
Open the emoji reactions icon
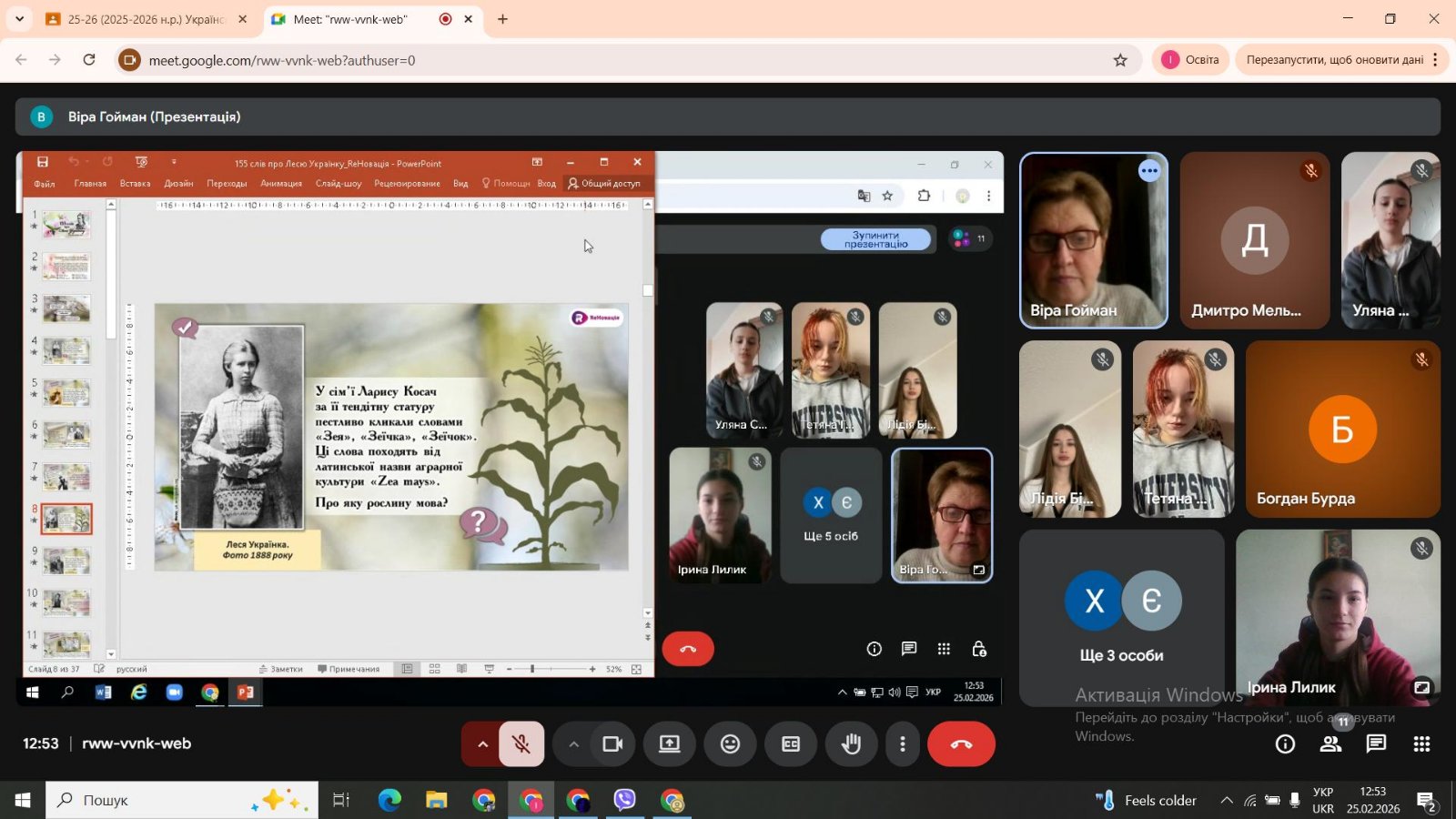pos(730,744)
